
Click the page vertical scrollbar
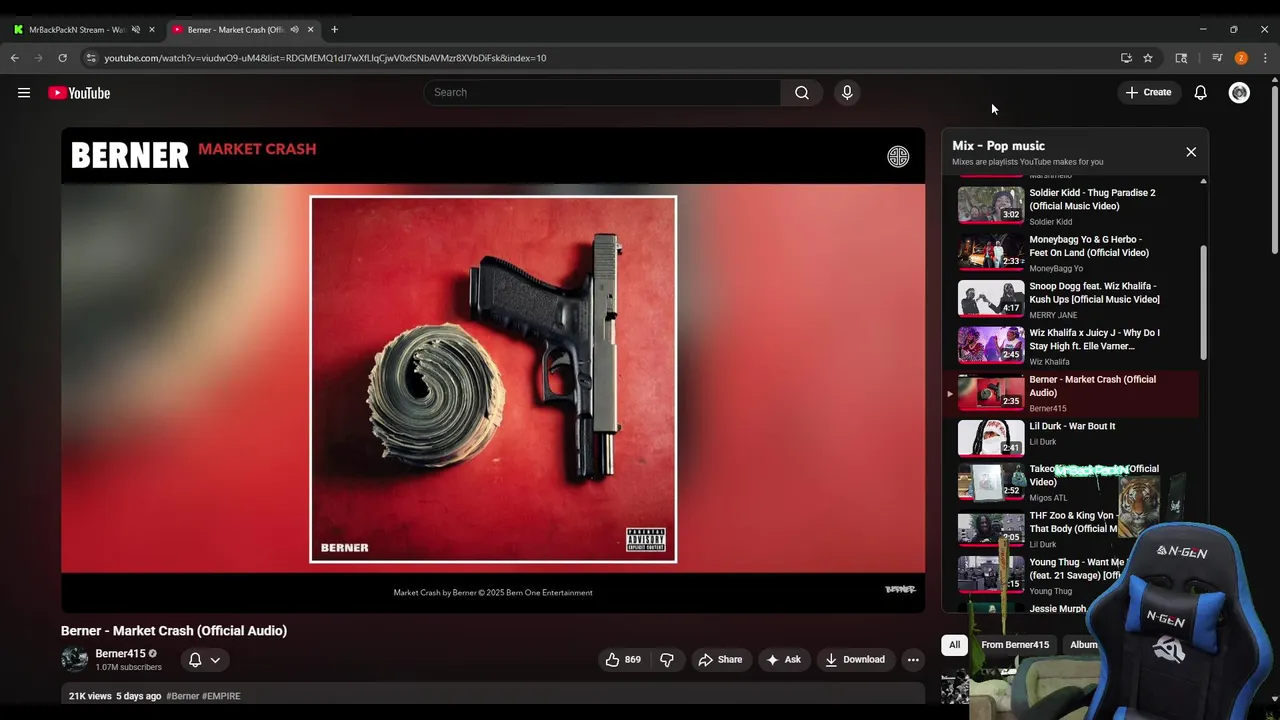1274,170
